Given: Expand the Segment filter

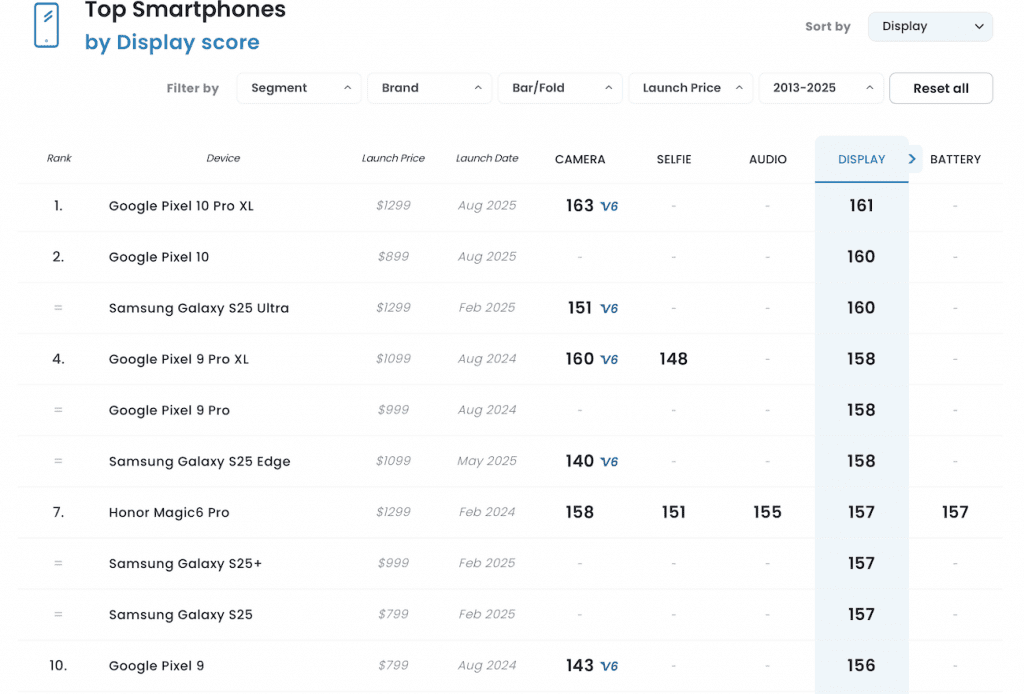Looking at the screenshot, I should click(299, 88).
